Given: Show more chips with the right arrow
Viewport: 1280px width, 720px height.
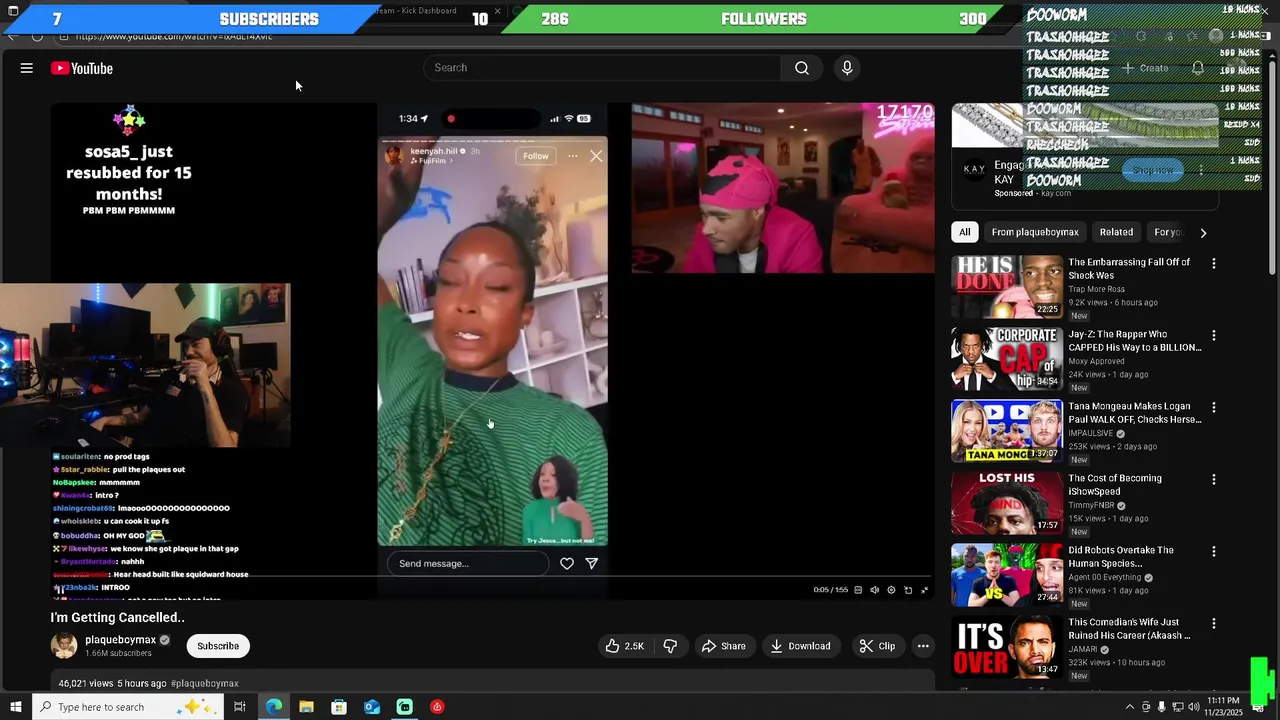Looking at the screenshot, I should point(1203,232).
